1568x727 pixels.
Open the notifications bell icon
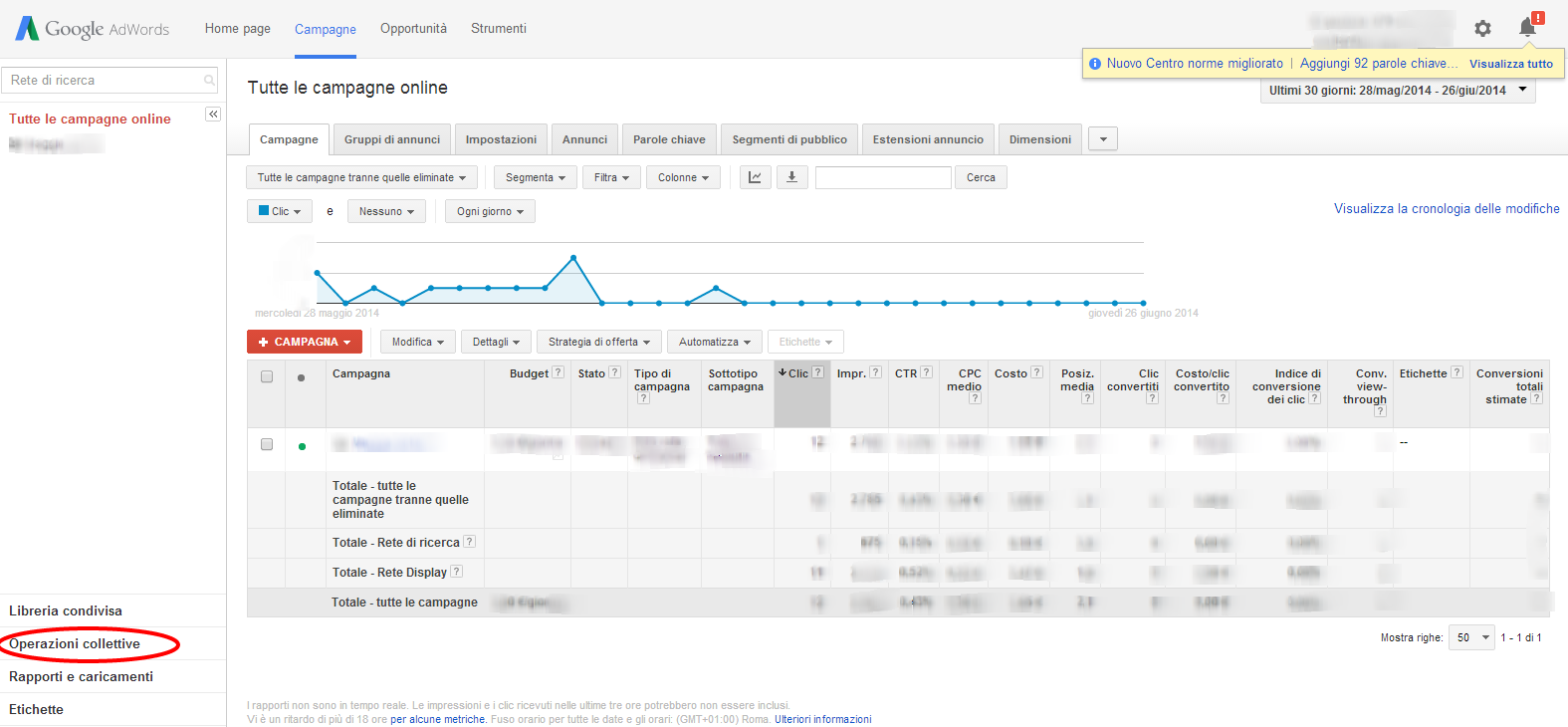pyautogui.click(x=1527, y=27)
